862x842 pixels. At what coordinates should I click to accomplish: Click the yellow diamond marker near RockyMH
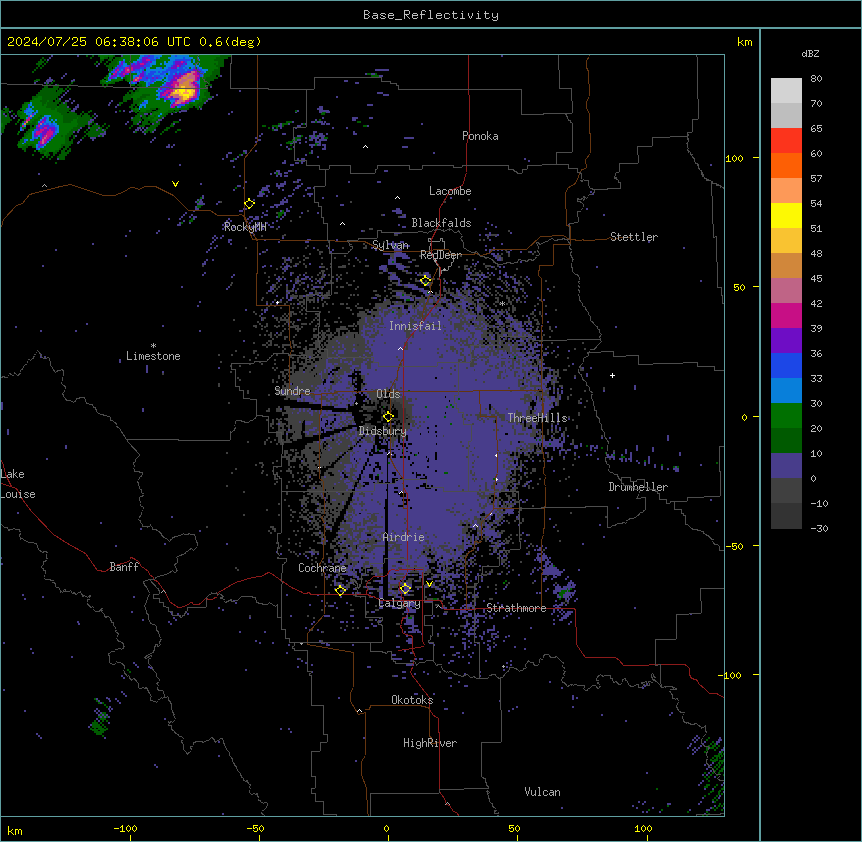(249, 204)
